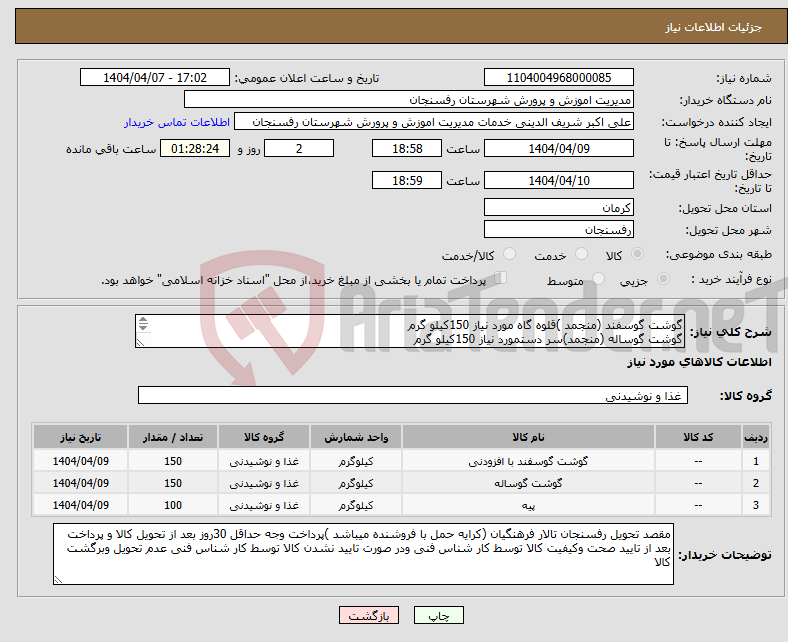
Task: Click the واحد شمارش column header
Action: click(356, 437)
